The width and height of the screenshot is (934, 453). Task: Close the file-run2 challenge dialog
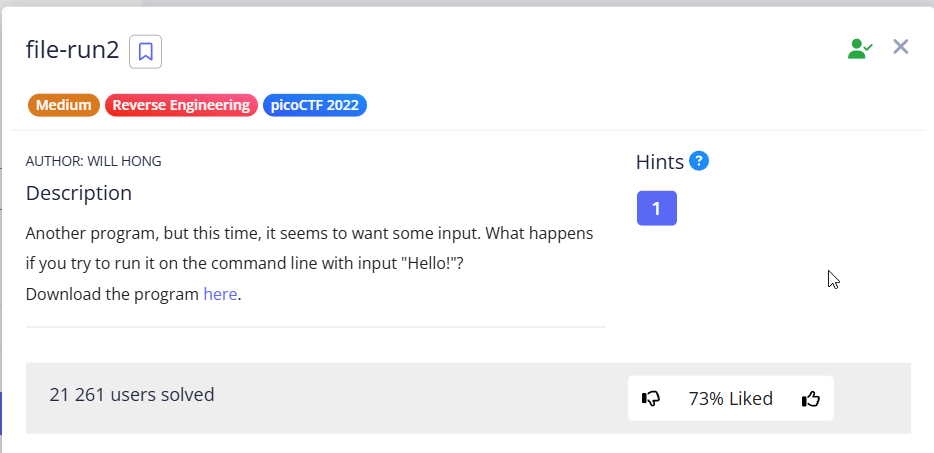click(x=901, y=47)
